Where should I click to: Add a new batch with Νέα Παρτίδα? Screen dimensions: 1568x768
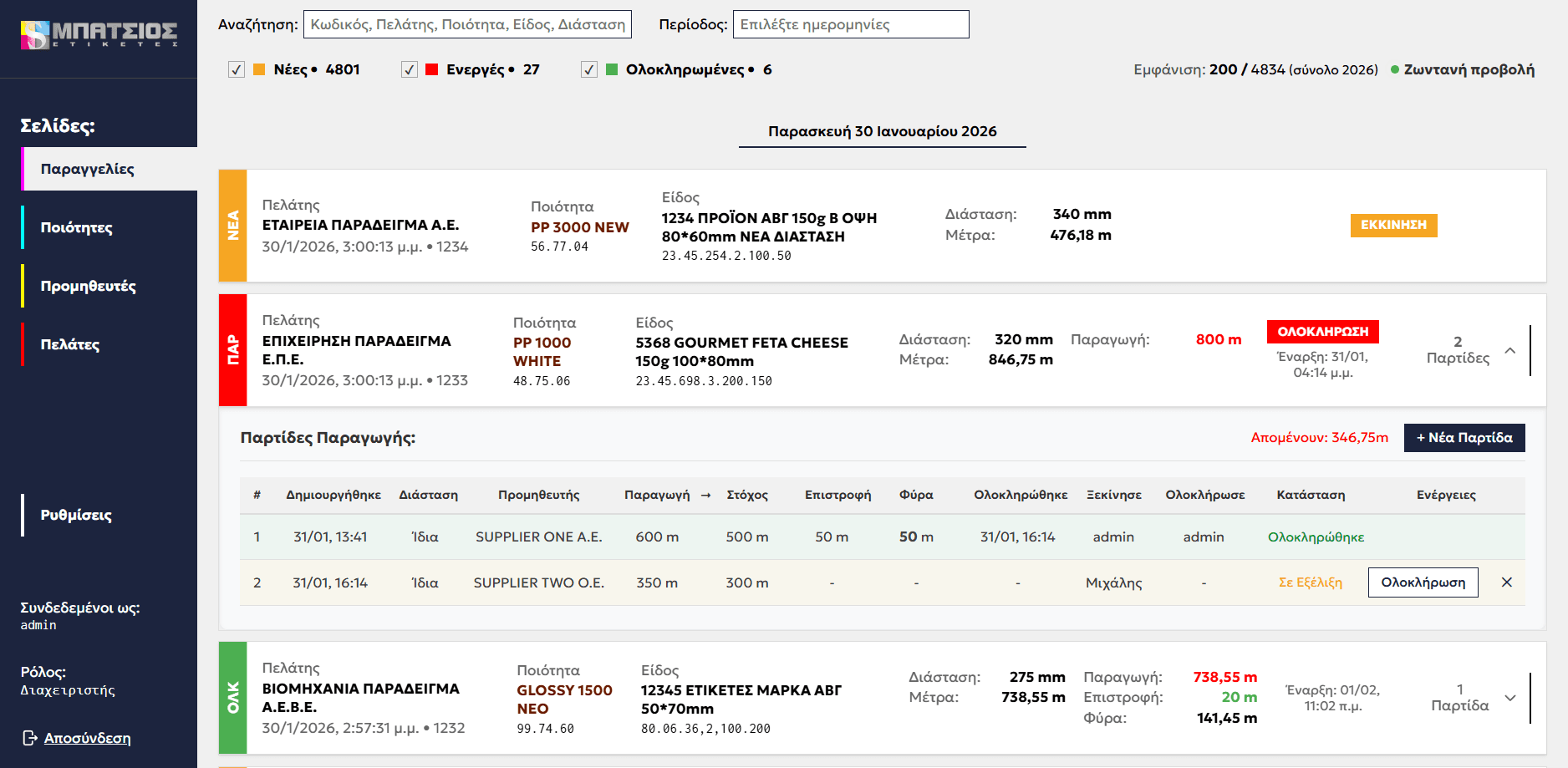click(x=1464, y=438)
